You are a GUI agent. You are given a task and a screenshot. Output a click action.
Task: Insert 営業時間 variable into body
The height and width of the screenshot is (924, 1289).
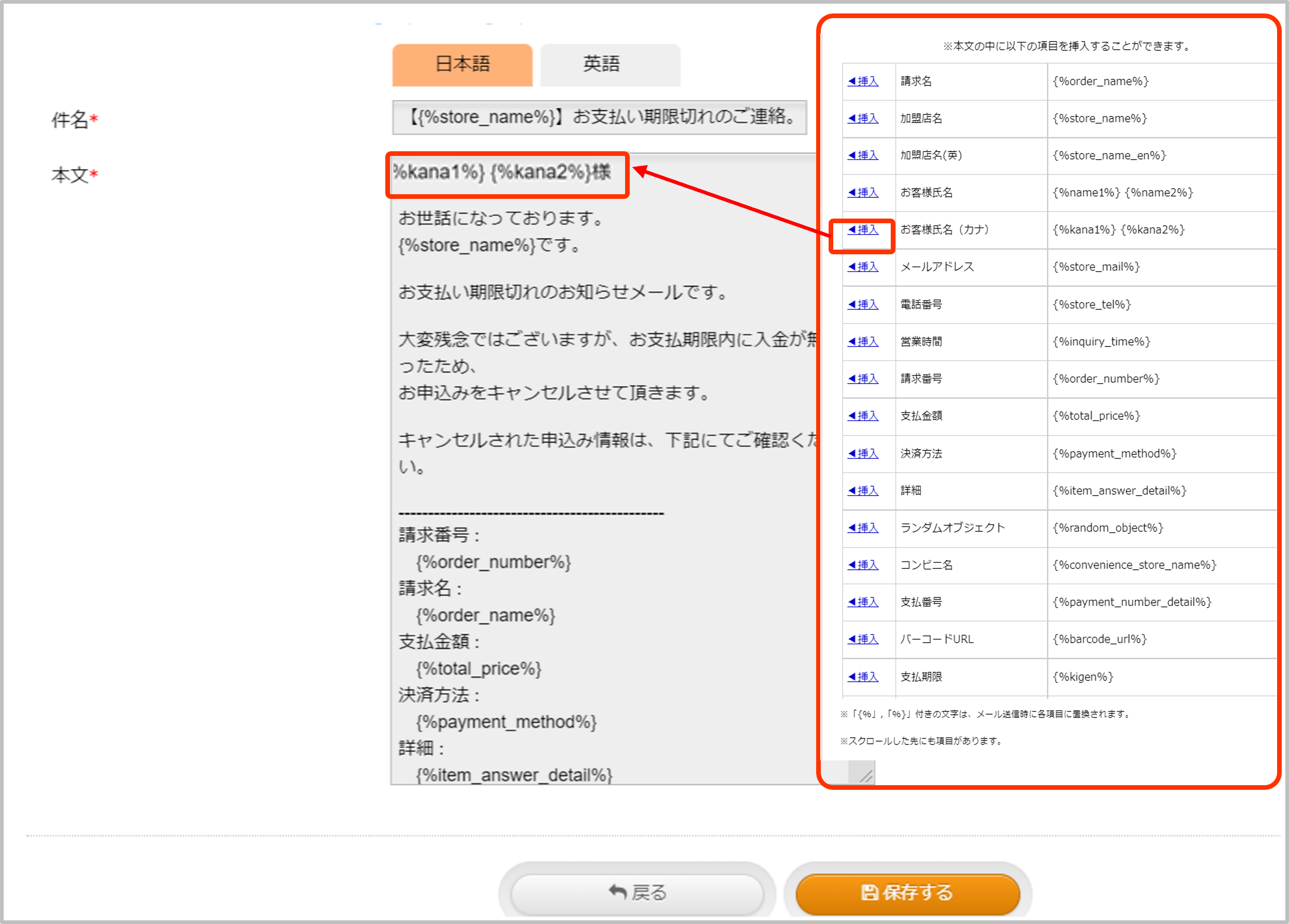pyautogui.click(x=863, y=341)
